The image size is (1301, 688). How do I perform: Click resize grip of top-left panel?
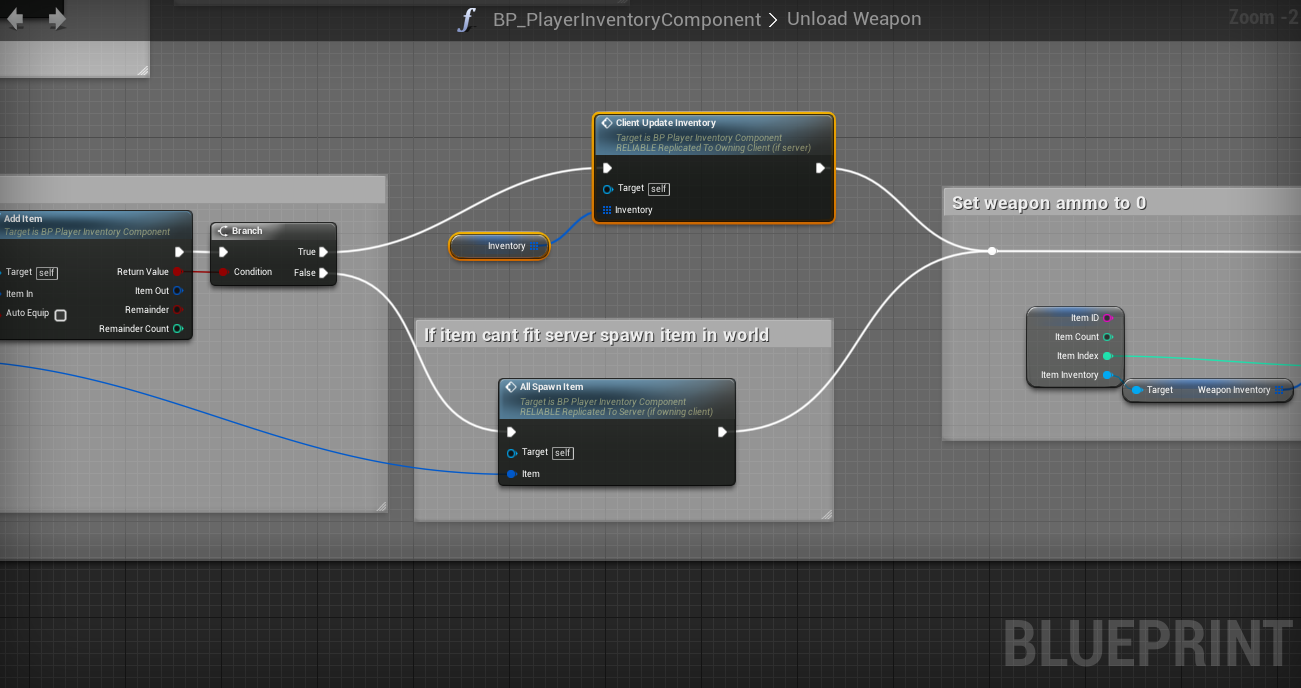[142, 70]
